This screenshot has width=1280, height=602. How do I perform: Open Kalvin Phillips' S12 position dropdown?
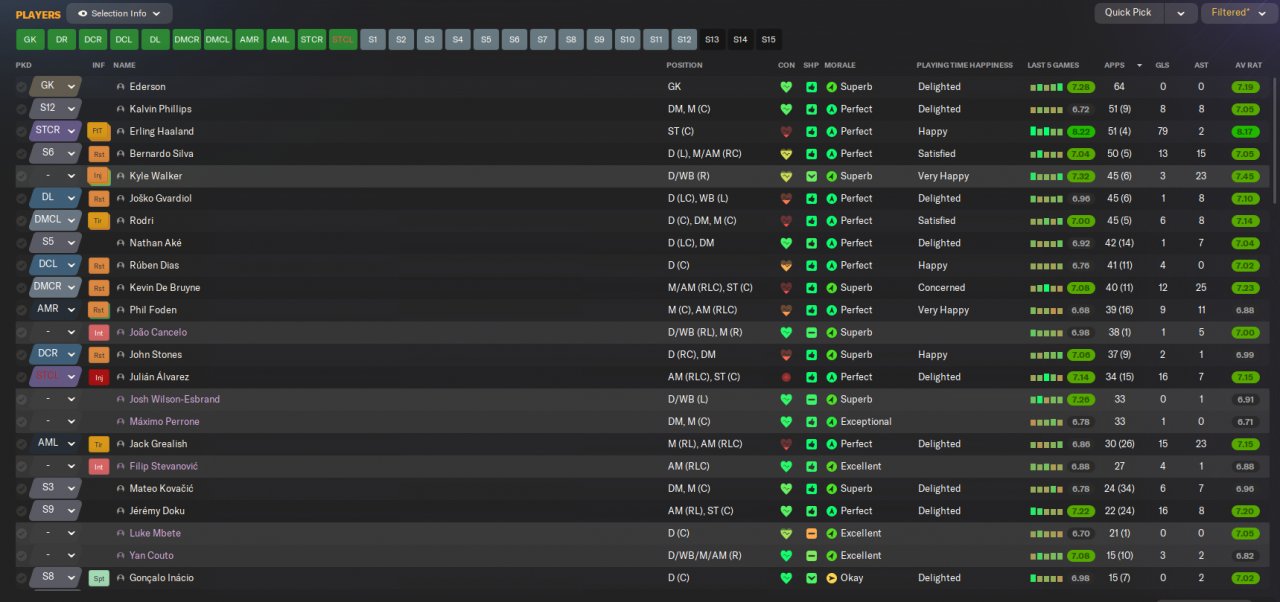[71, 109]
